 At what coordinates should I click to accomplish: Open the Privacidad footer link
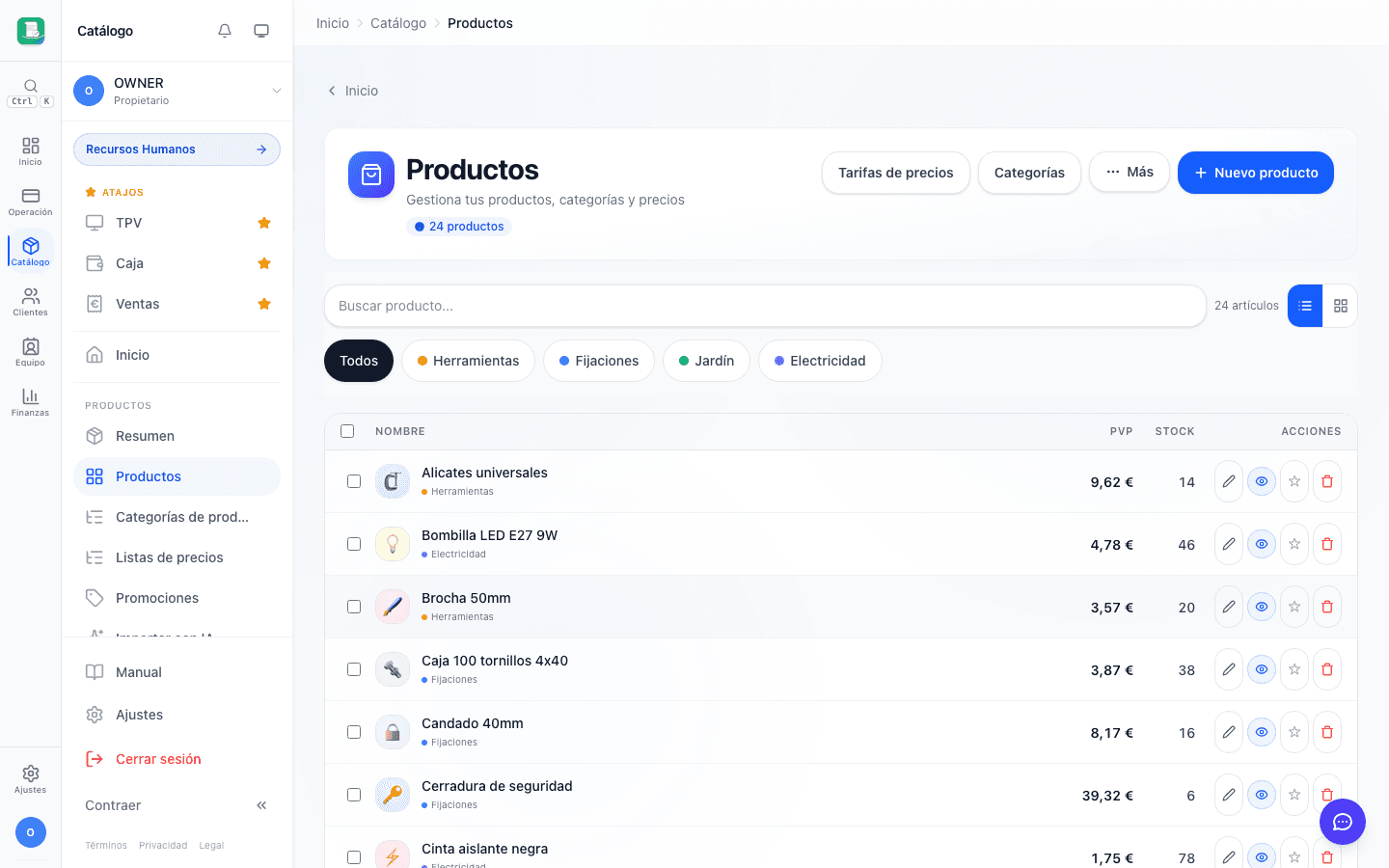[x=163, y=846]
